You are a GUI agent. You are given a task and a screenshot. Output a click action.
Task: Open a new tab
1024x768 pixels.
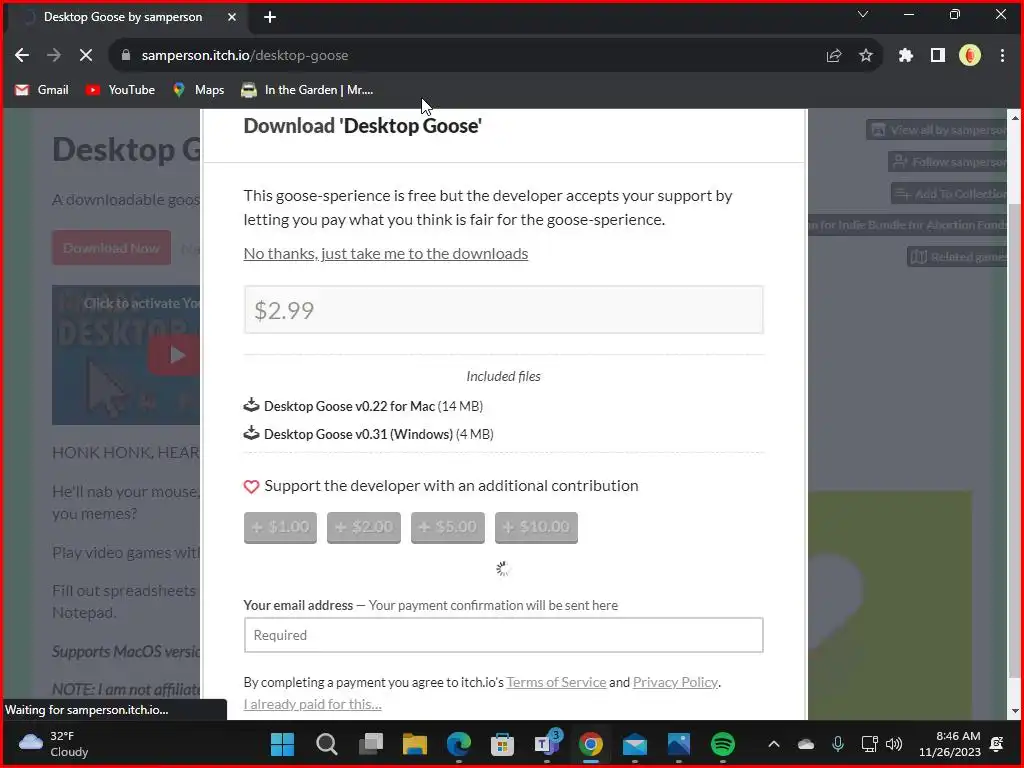270,18
